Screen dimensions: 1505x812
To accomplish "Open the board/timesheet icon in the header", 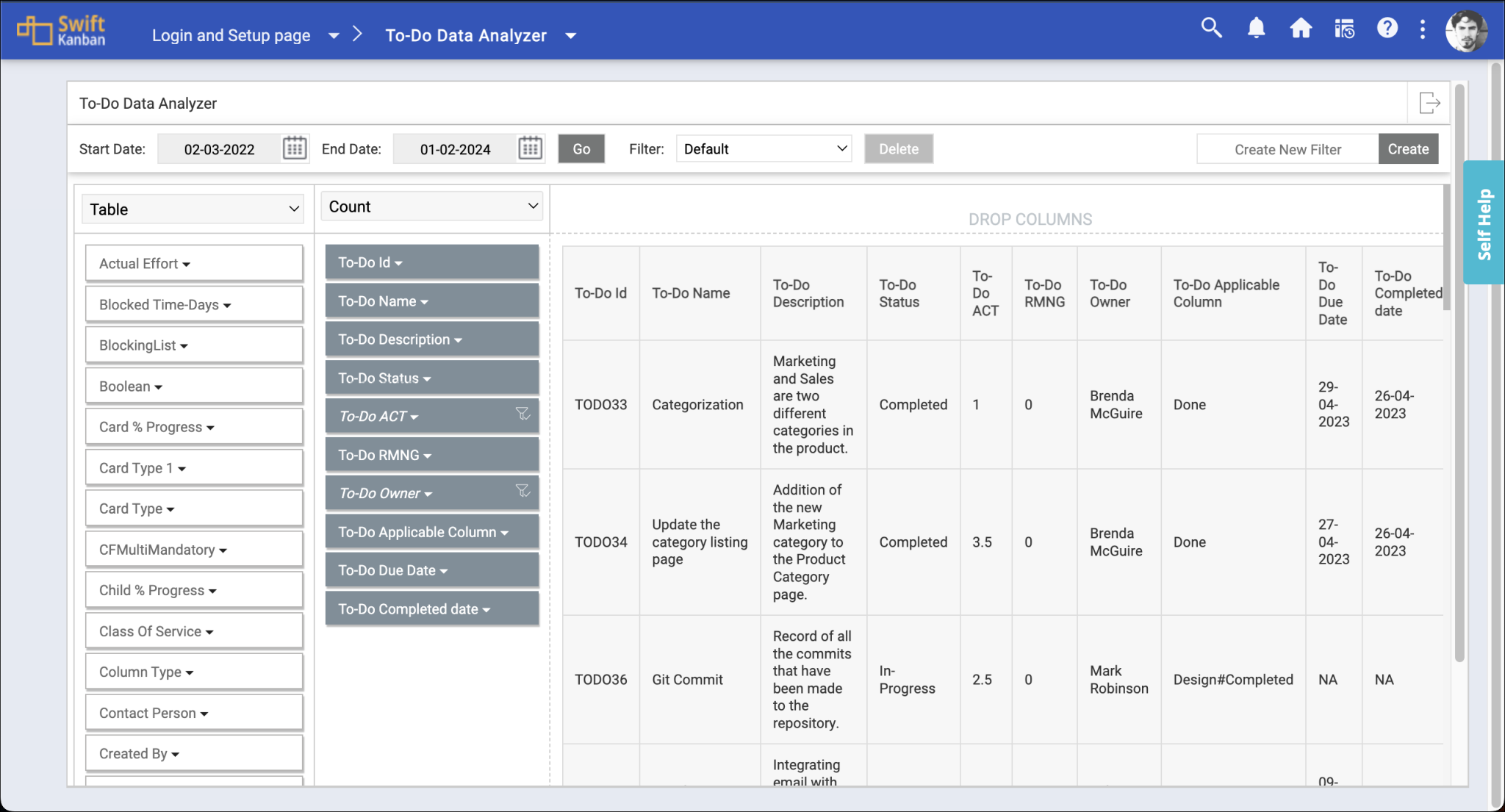I will [1345, 28].
